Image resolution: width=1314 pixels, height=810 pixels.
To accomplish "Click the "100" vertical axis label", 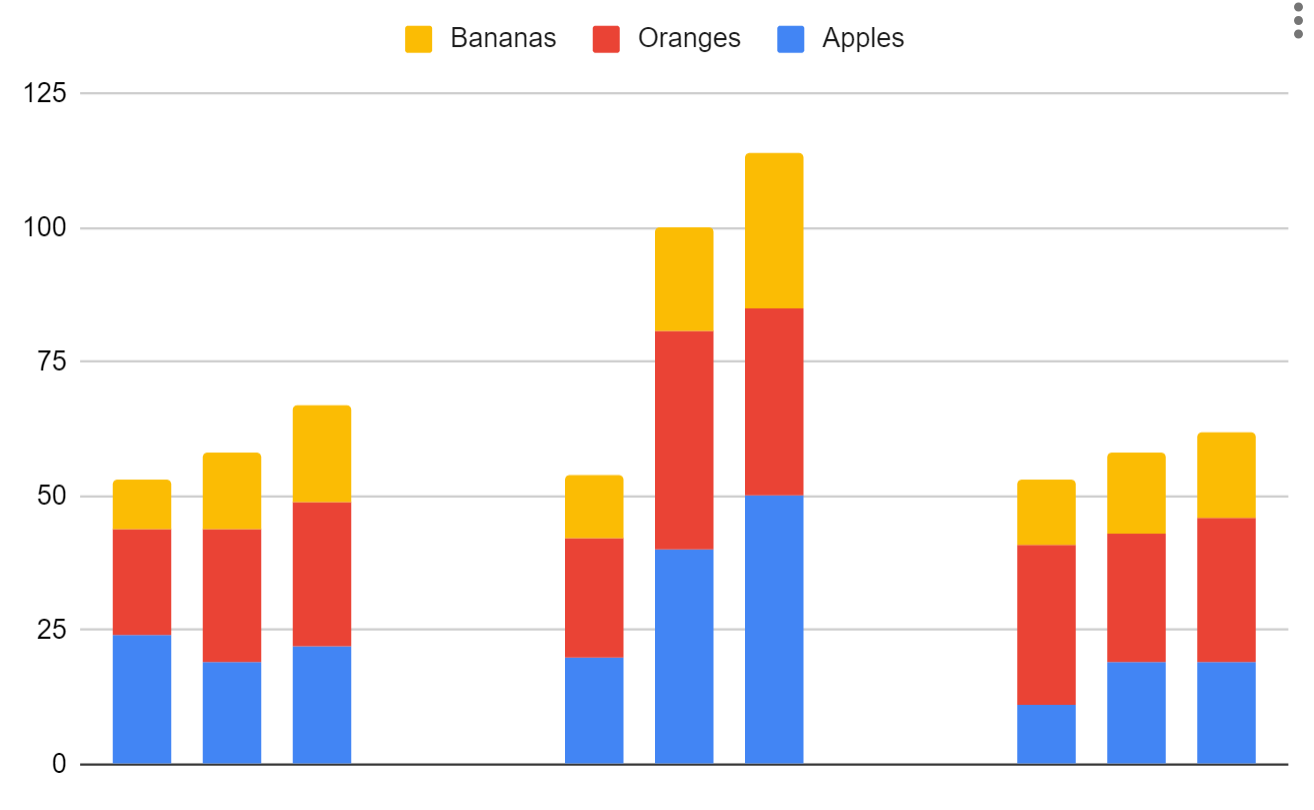I will 45,228.
